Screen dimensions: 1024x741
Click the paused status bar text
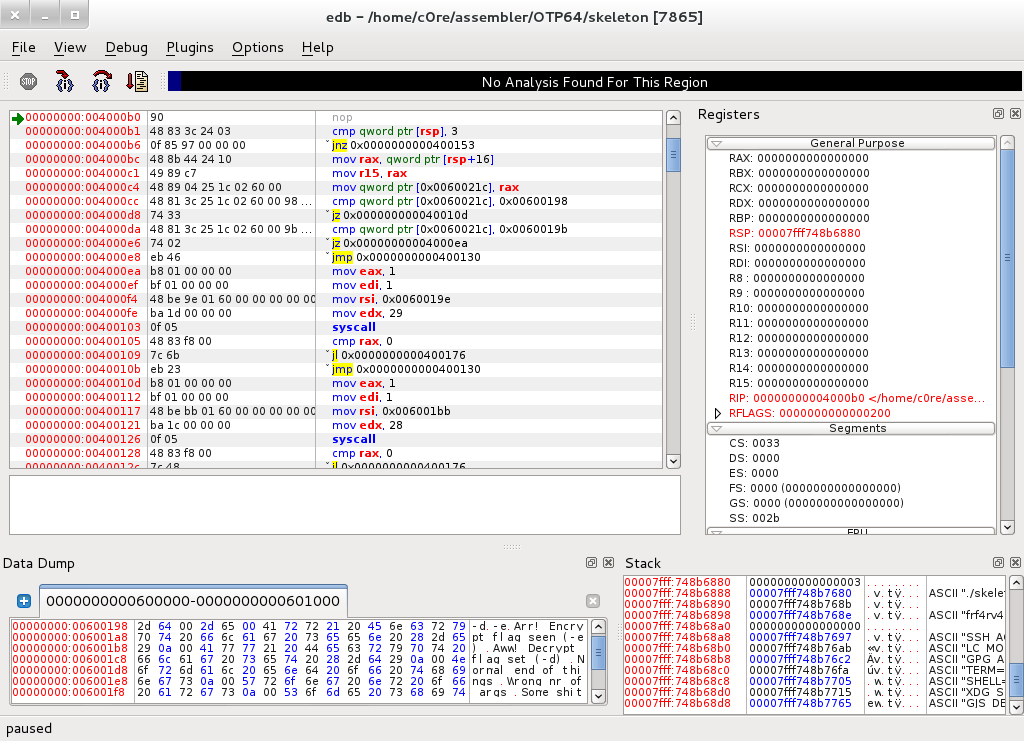click(29, 729)
